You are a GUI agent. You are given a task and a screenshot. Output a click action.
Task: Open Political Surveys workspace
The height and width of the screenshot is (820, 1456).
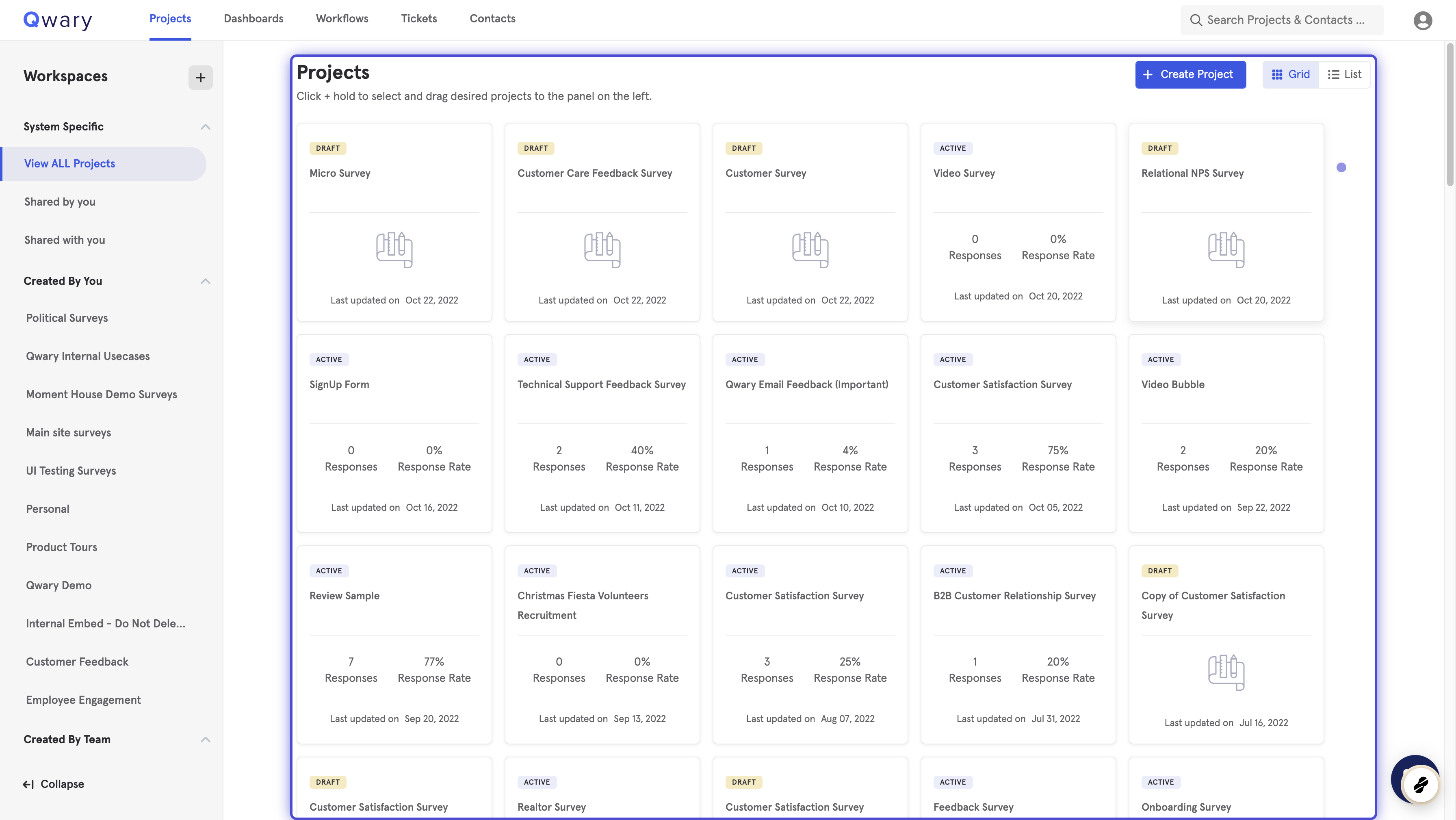(x=67, y=318)
